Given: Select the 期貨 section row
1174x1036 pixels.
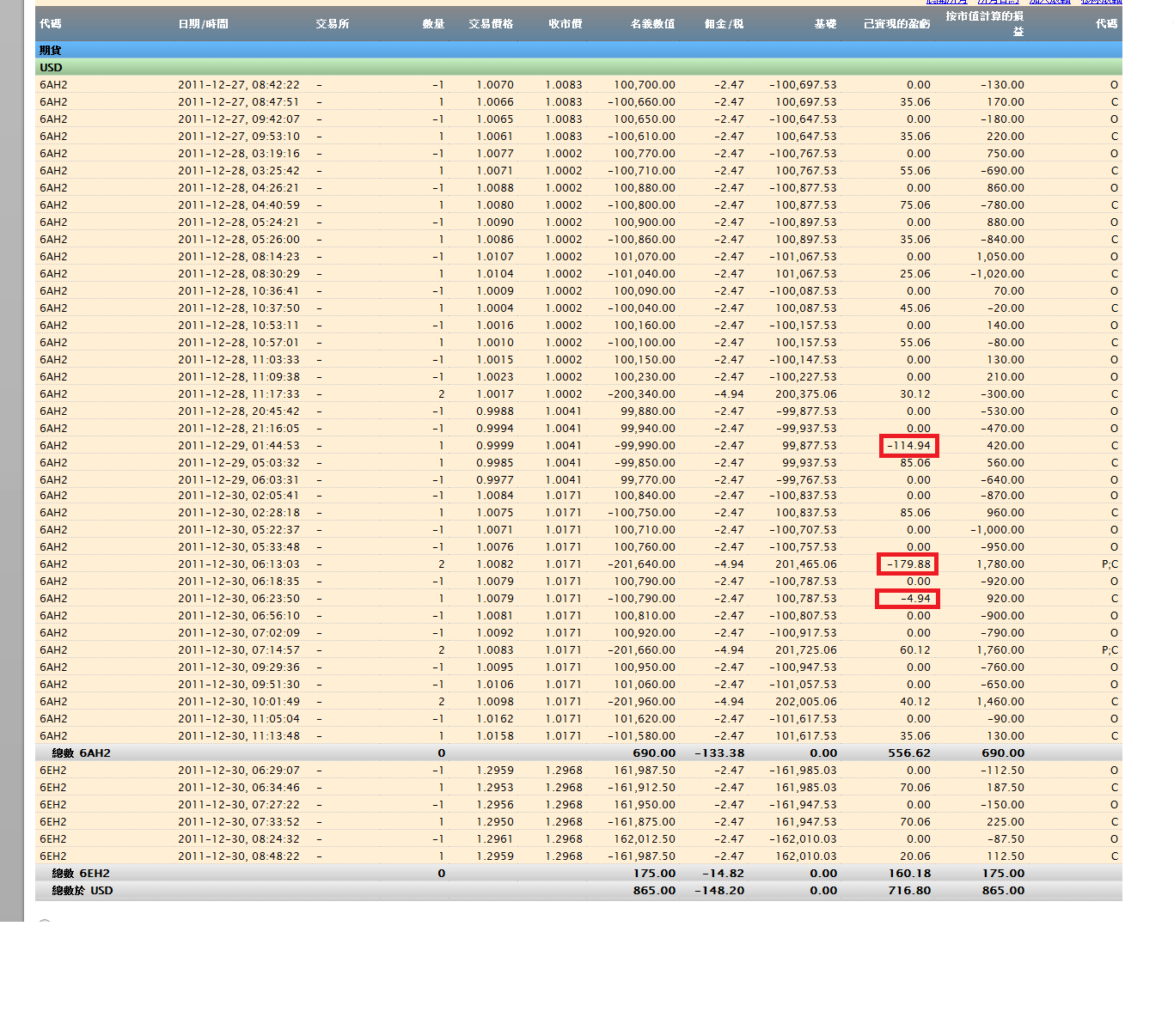Looking at the screenshot, I should [x=578, y=50].
